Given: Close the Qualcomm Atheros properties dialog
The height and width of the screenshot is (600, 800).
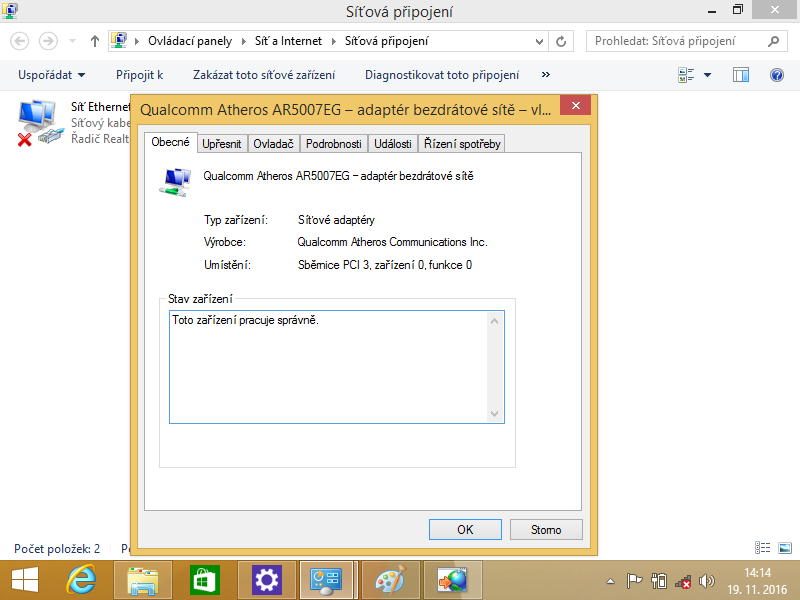Looking at the screenshot, I should pyautogui.click(x=576, y=106).
